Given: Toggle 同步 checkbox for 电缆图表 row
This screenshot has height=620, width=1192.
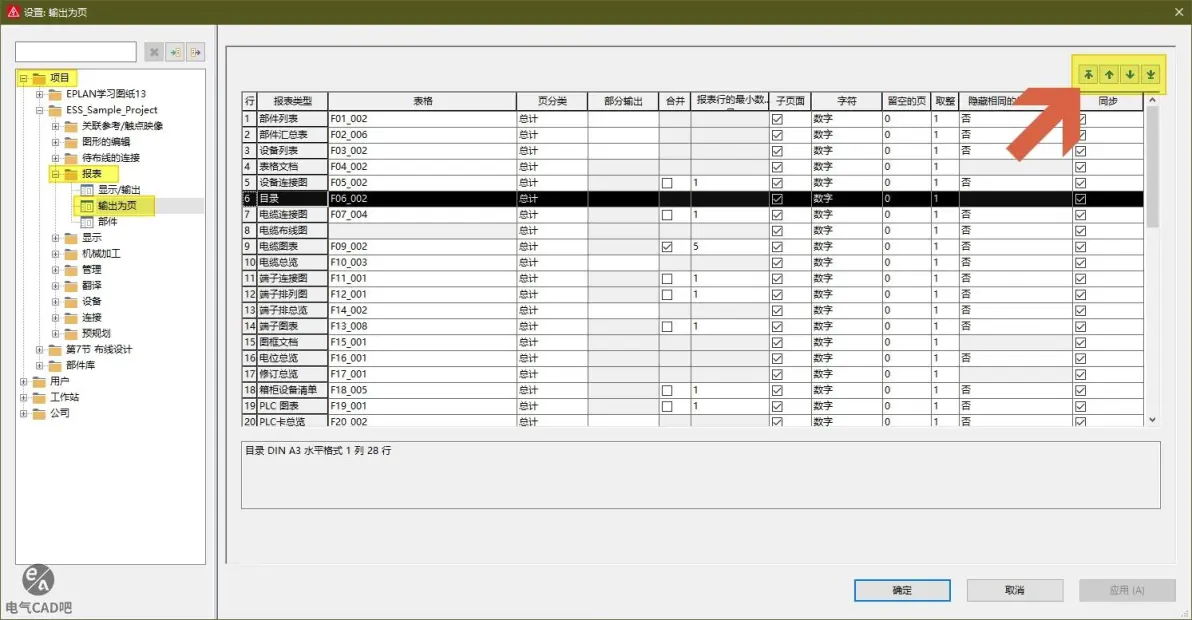Looking at the screenshot, I should coord(1080,247).
